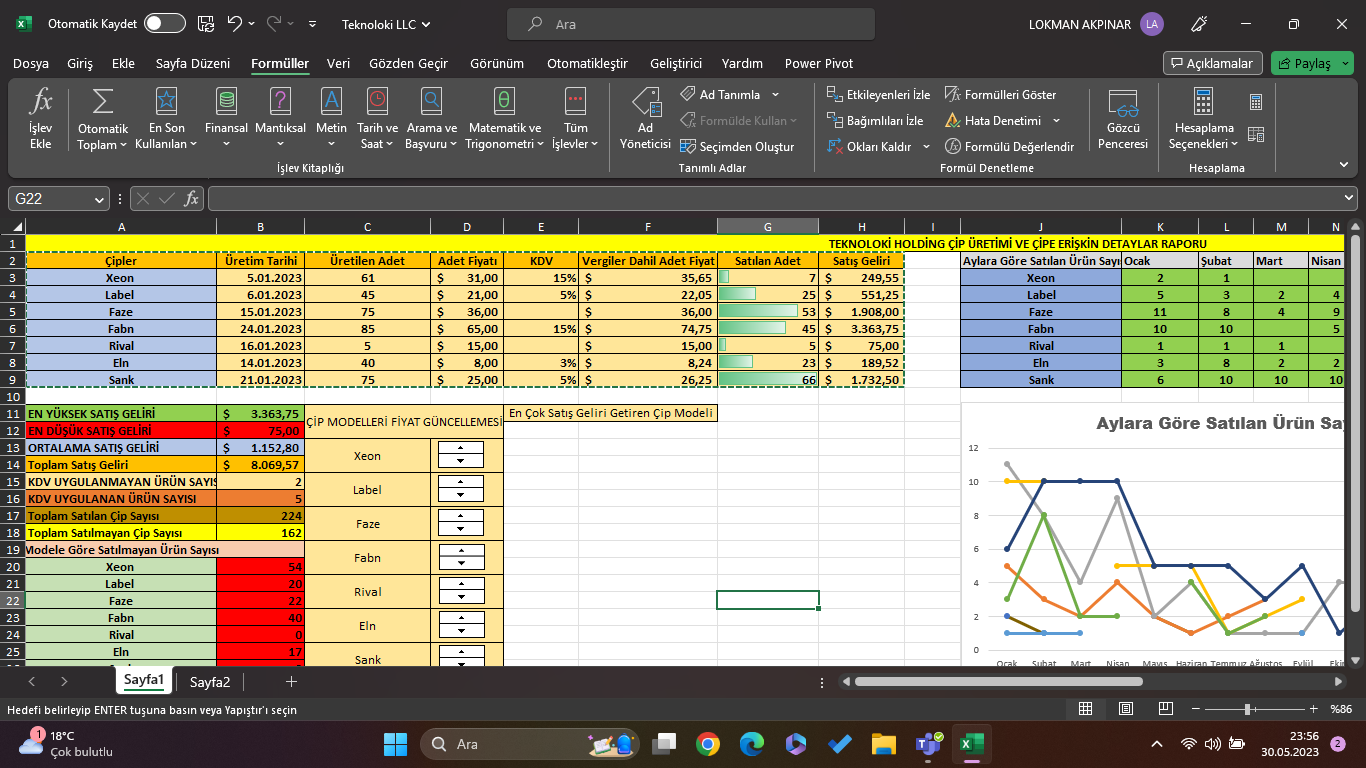Expand the Name Box dropdown arrow
Viewport: 1366px width, 768px height.
(98, 199)
